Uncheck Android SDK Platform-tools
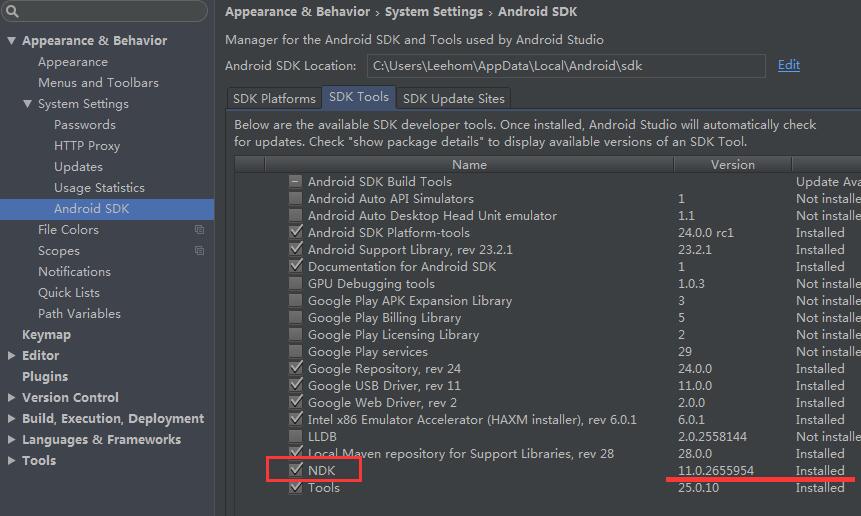861x516 pixels. 295,232
